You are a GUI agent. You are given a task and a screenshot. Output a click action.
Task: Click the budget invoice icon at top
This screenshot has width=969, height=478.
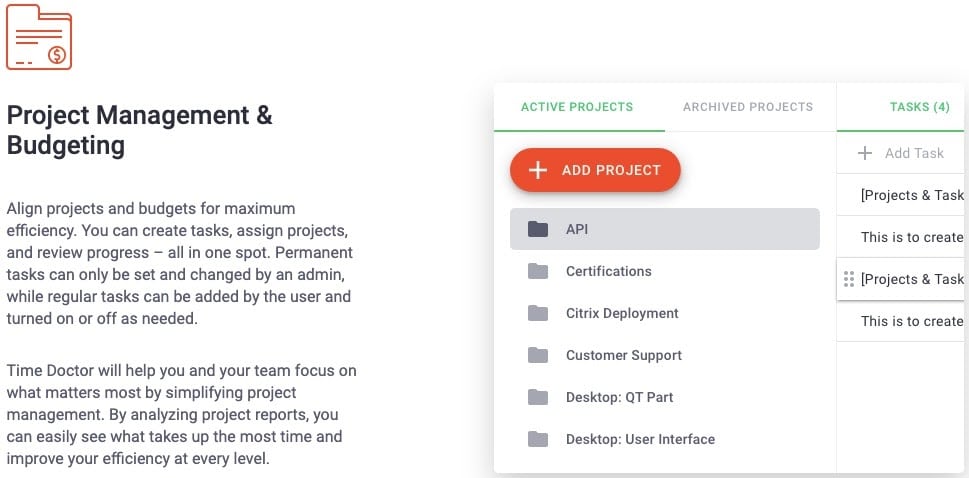pos(39,37)
